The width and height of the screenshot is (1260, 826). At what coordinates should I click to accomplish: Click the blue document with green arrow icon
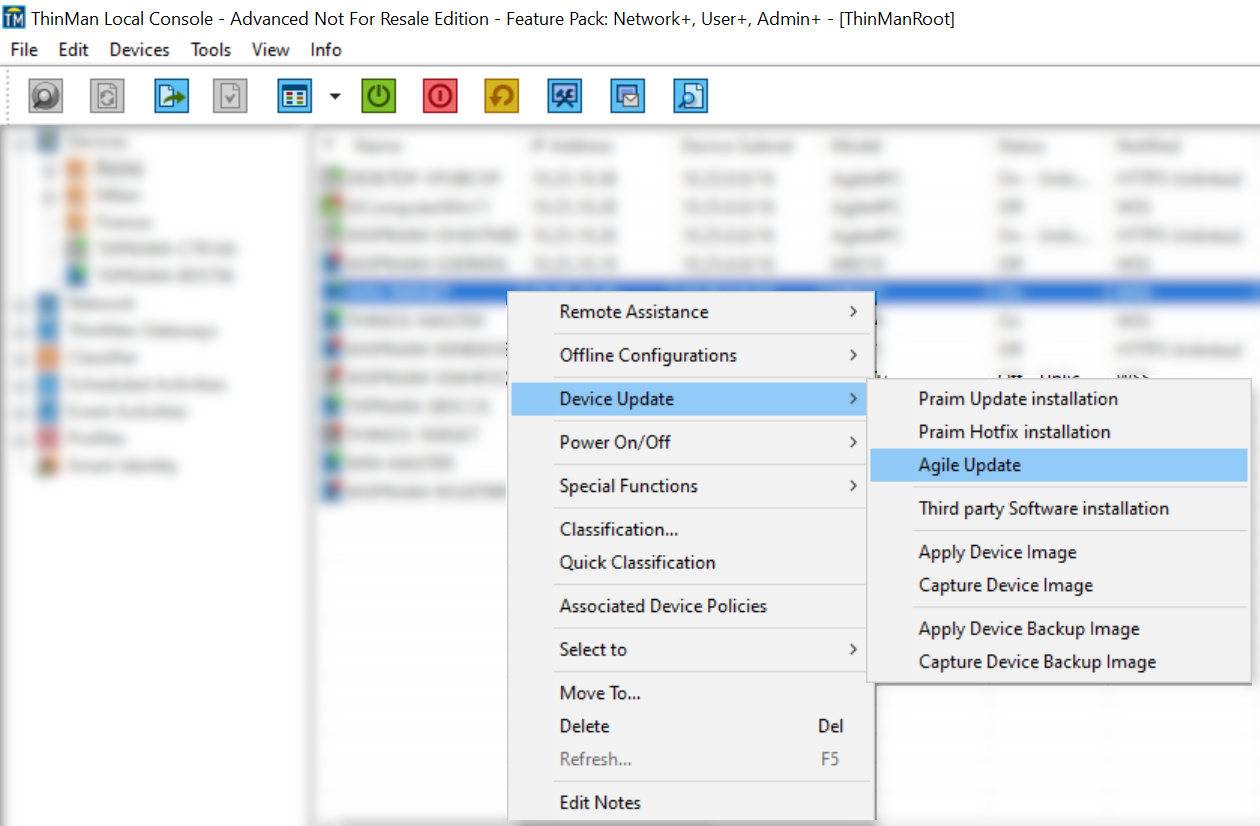(172, 96)
